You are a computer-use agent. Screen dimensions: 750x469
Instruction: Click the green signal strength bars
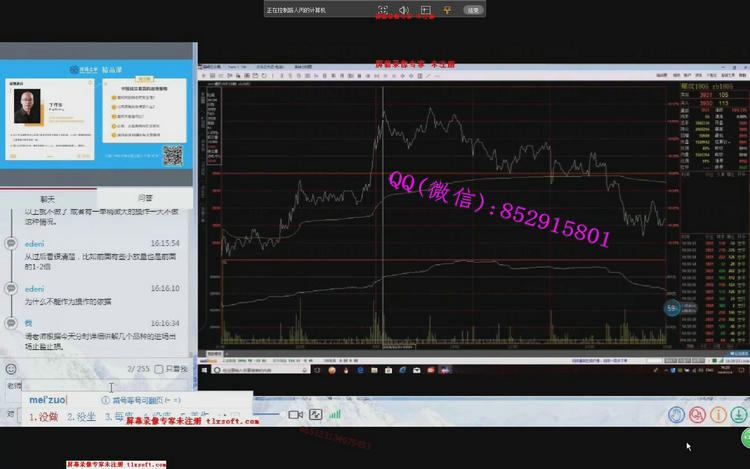[334, 414]
